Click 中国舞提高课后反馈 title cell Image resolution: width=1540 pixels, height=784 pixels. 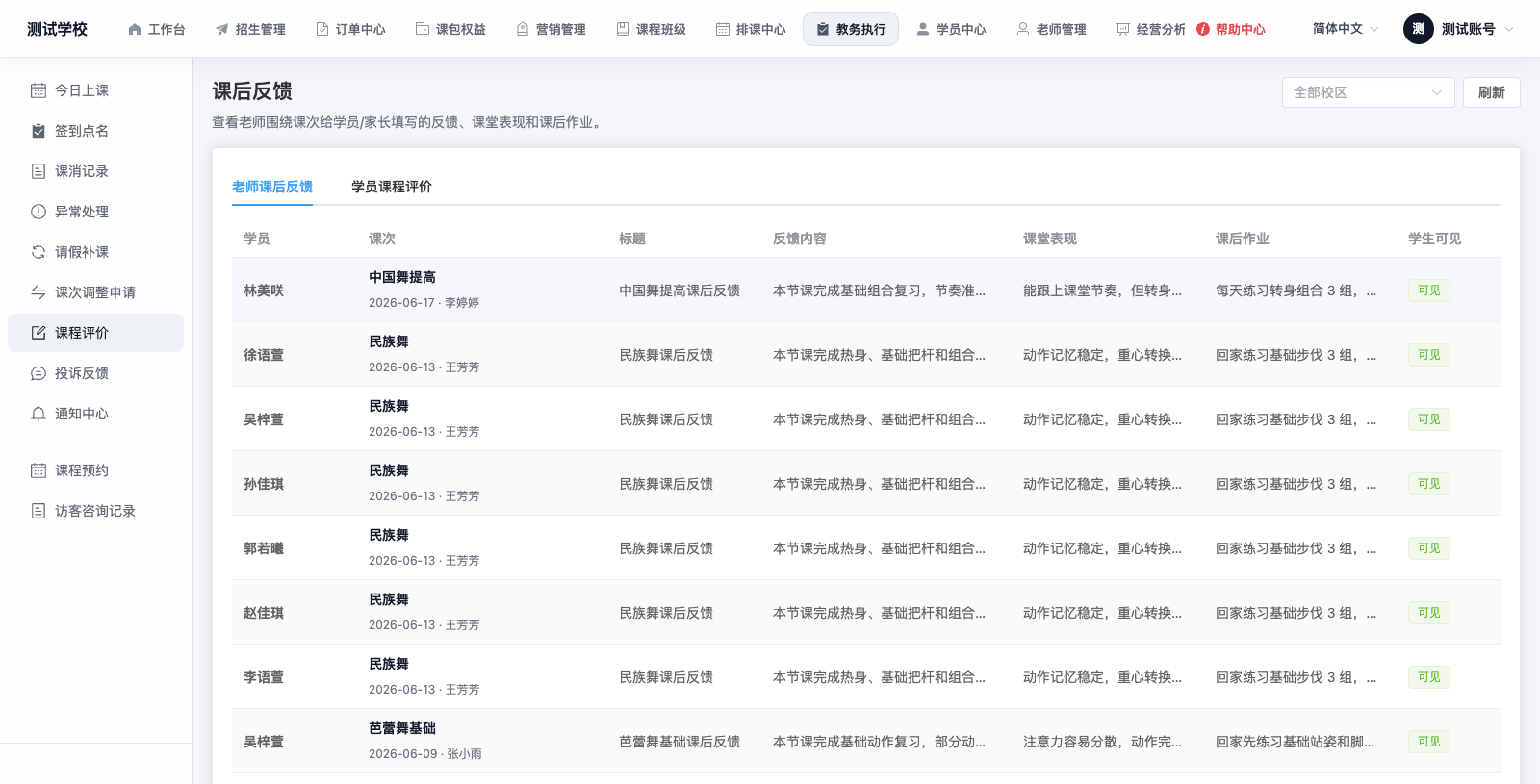click(680, 291)
